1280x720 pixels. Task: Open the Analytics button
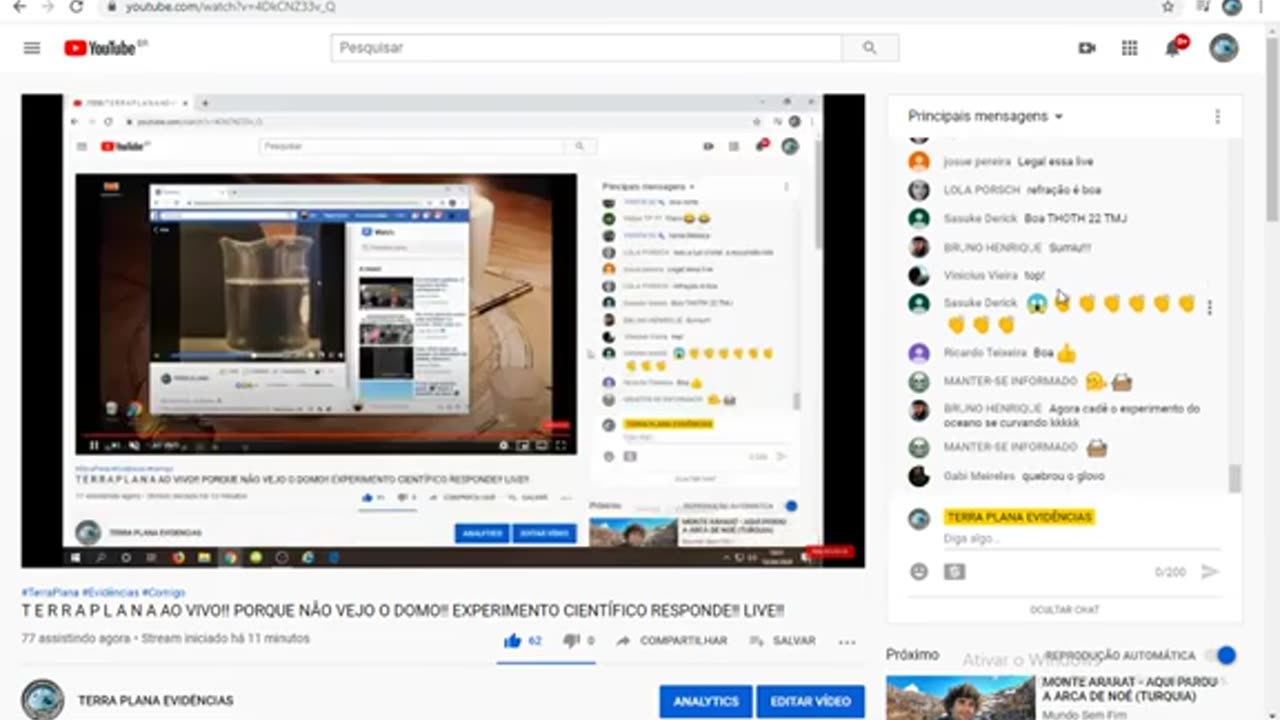[x=706, y=702]
